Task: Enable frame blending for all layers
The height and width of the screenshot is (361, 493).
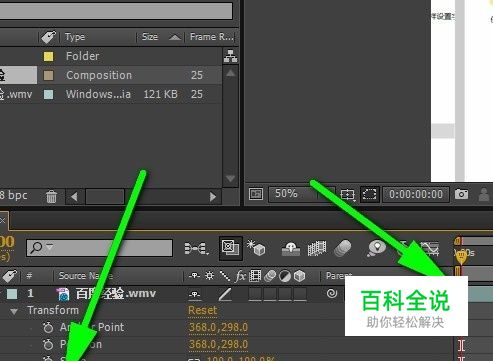Action: tap(317, 248)
